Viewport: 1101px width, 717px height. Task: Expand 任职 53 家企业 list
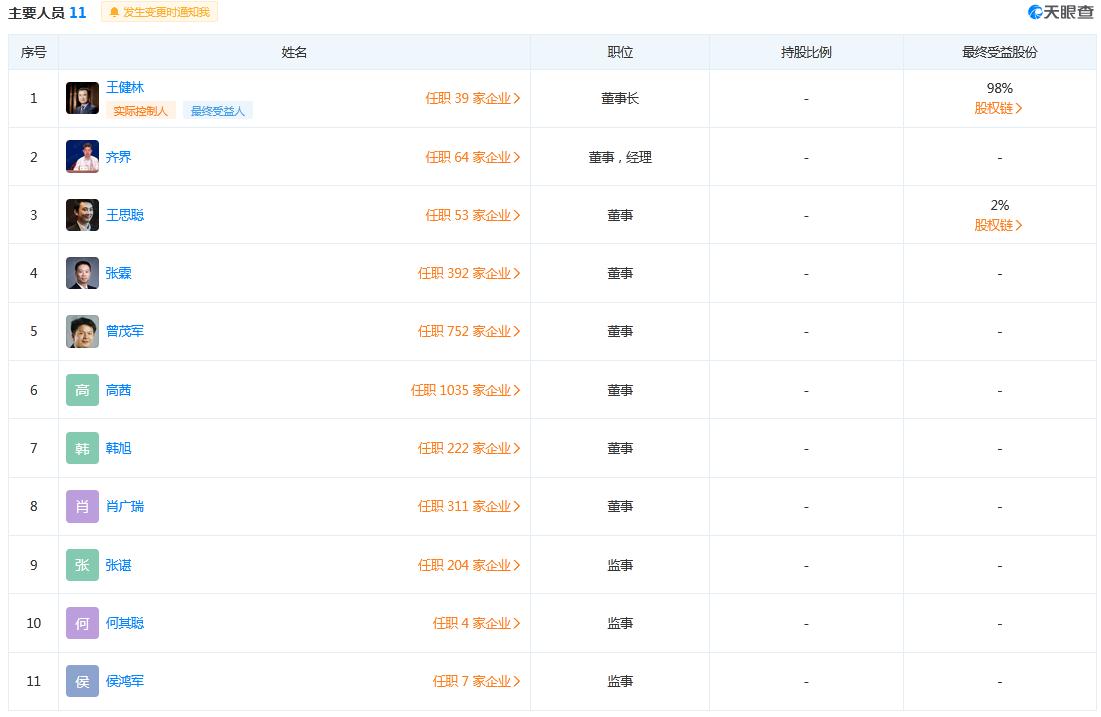tap(473, 216)
